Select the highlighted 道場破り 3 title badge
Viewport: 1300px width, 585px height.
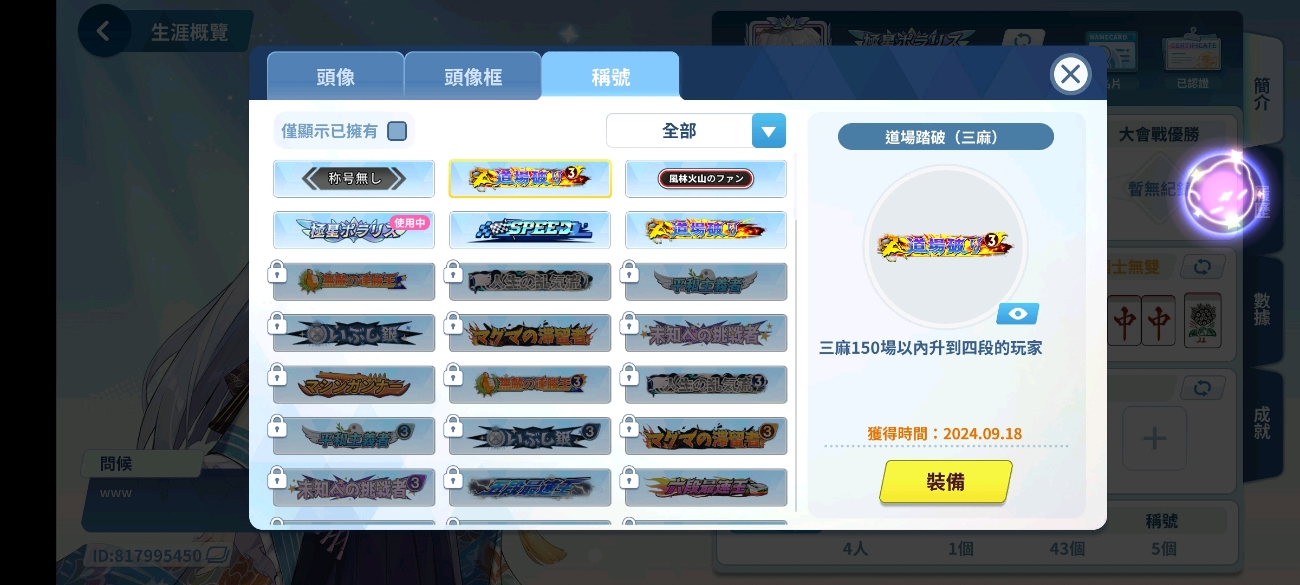pos(530,179)
